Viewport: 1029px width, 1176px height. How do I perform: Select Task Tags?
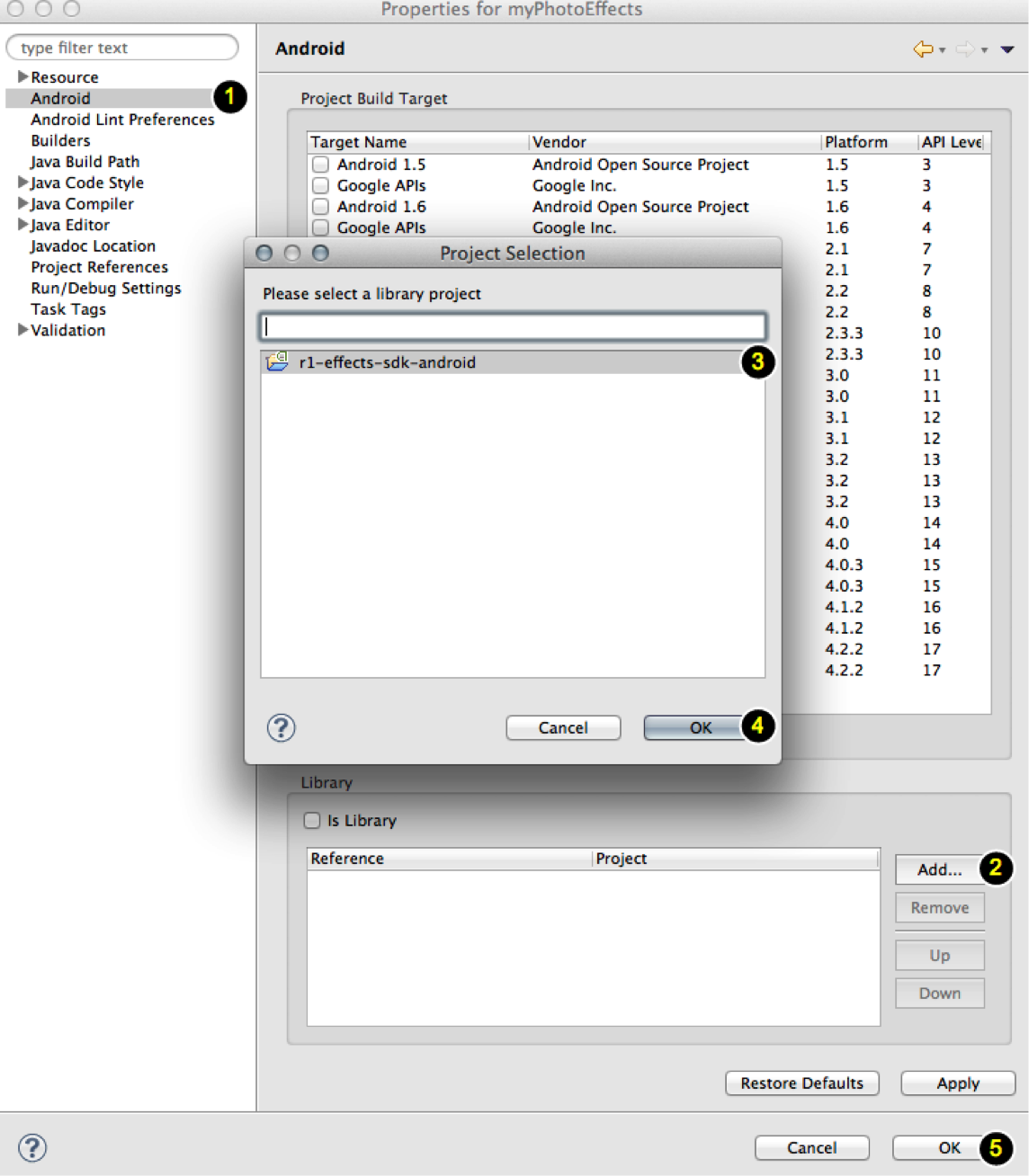tap(67, 309)
